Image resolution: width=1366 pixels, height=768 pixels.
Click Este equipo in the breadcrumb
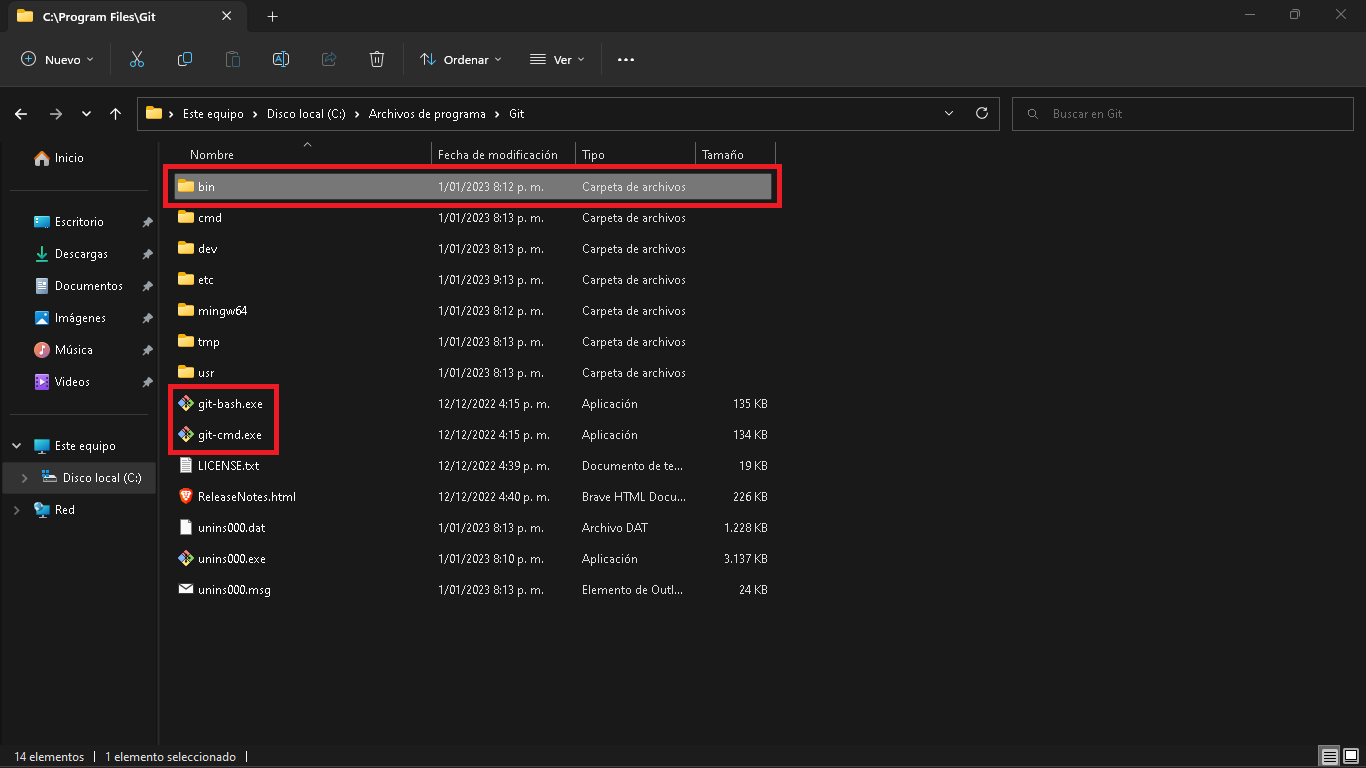click(x=213, y=114)
